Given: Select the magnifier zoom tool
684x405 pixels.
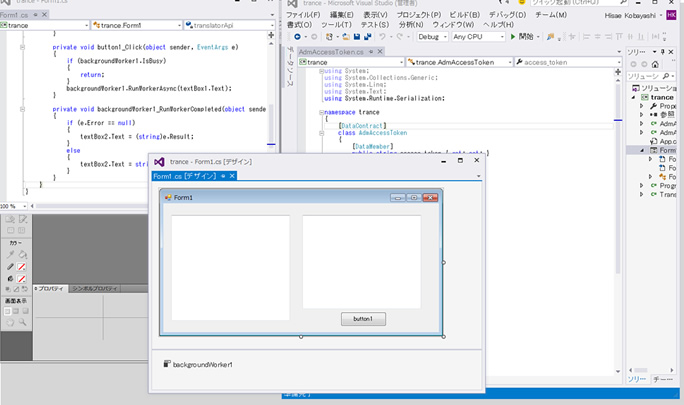Looking at the screenshot, I should [x=21, y=322].
